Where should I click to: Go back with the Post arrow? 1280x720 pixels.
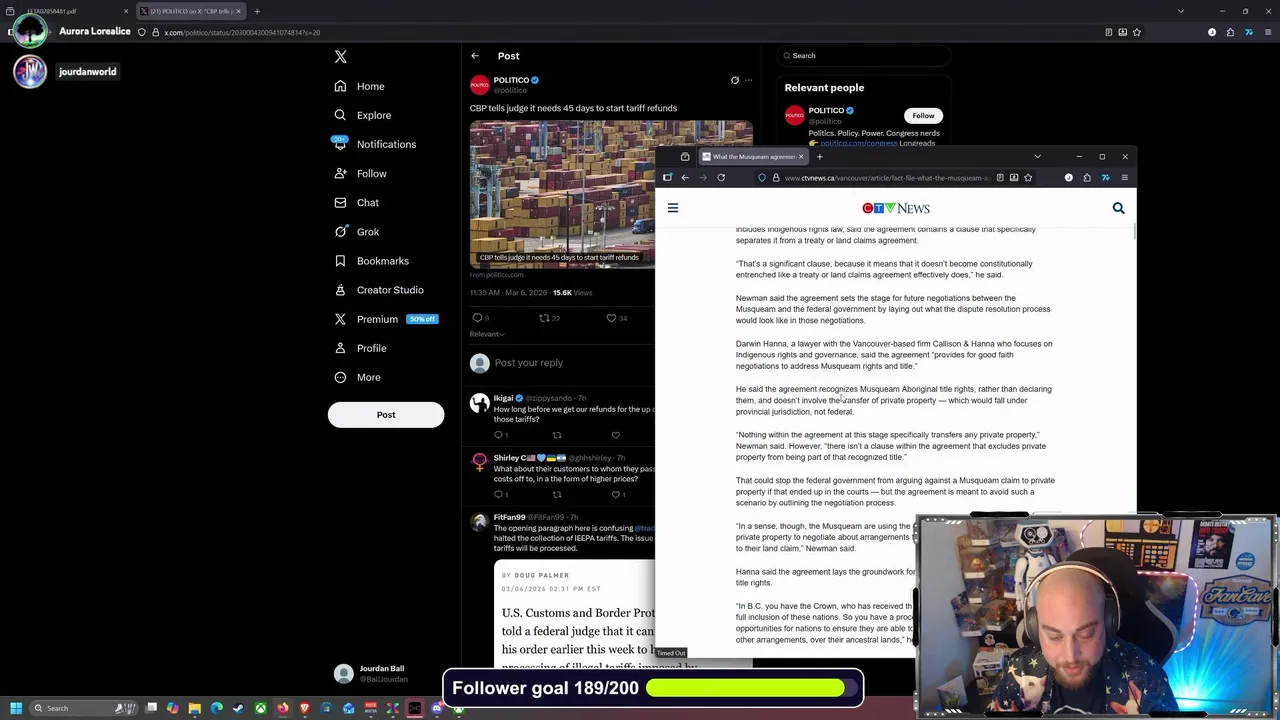tap(475, 56)
